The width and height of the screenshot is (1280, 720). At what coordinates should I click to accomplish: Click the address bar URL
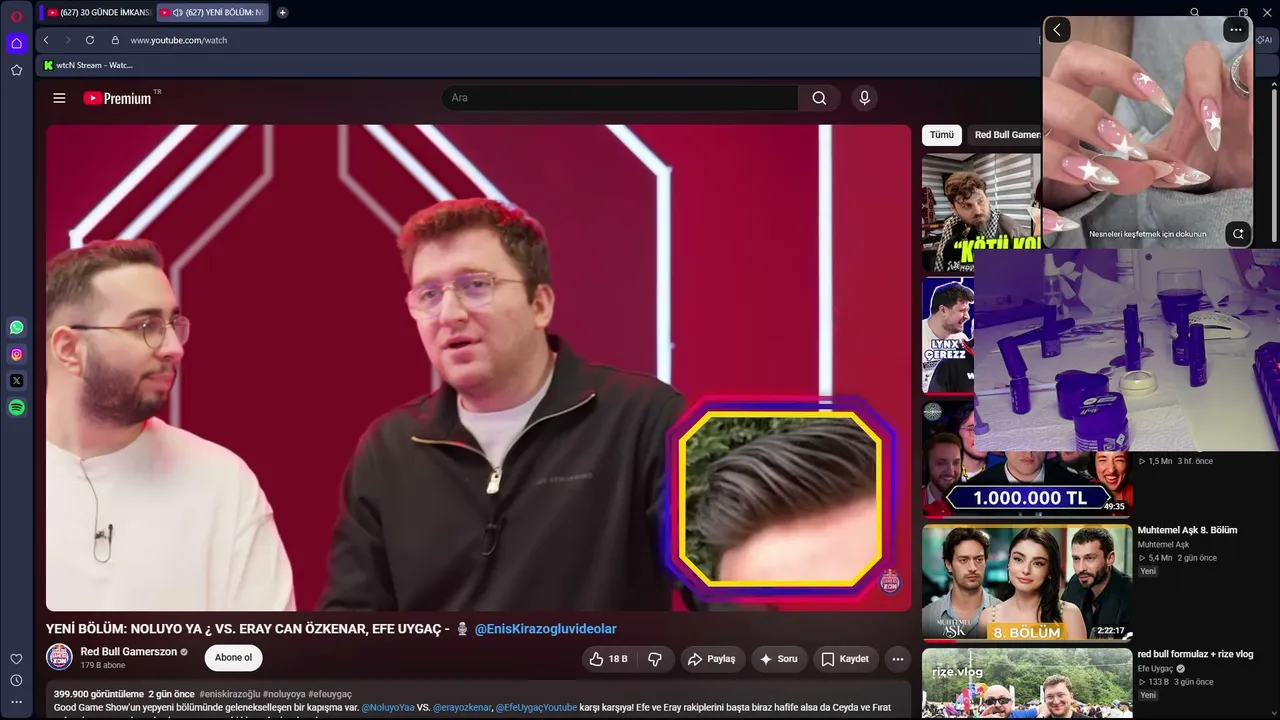(179, 40)
